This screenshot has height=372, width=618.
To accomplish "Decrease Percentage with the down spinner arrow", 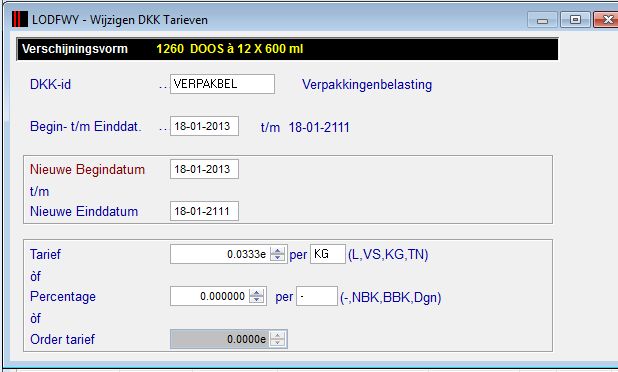I will [257, 300].
